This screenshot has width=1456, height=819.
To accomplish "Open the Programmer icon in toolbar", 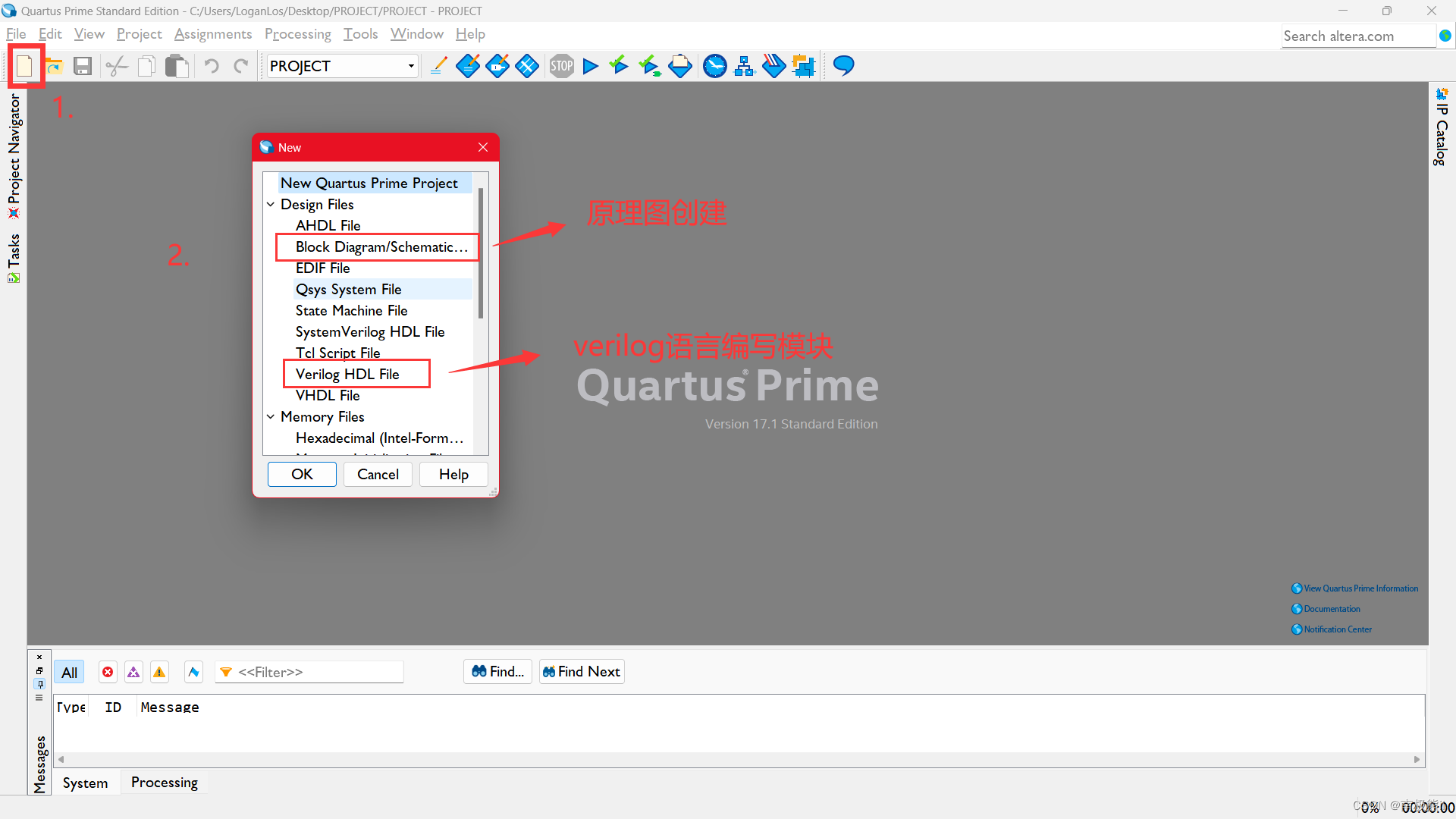I will coord(773,66).
